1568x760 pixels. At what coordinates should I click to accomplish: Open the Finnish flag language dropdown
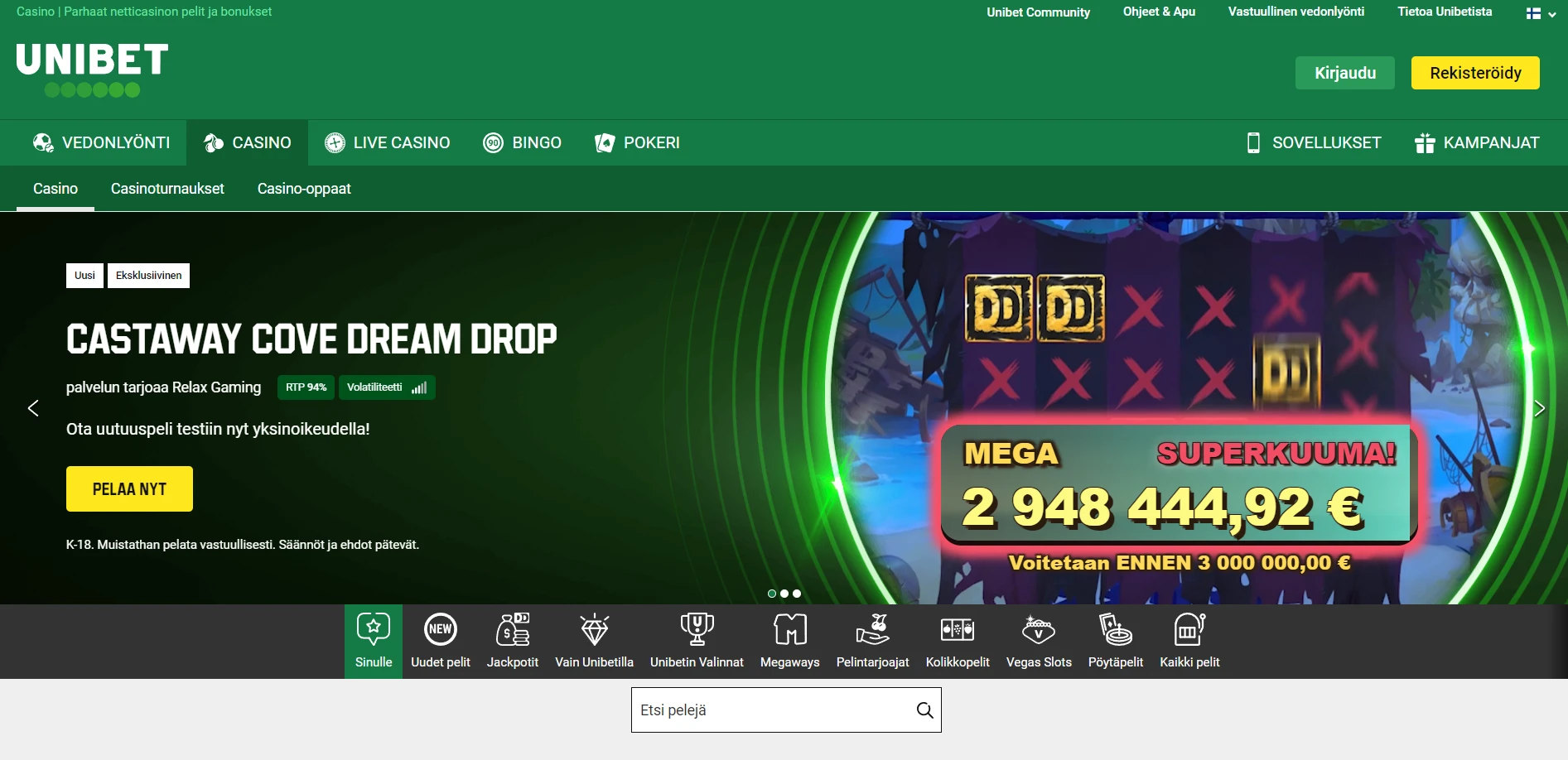click(1541, 13)
